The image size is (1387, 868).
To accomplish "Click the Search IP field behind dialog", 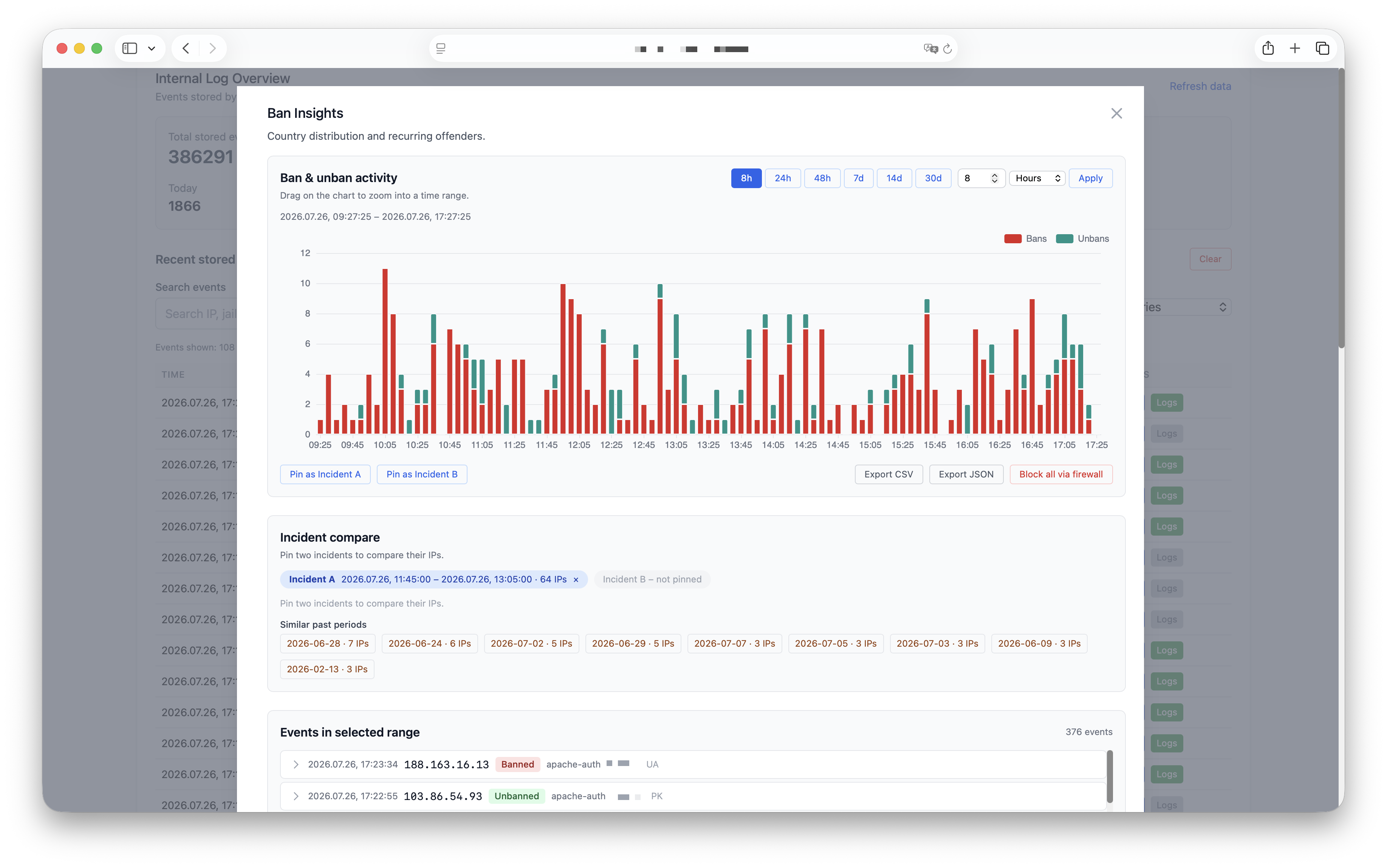I will (x=197, y=314).
